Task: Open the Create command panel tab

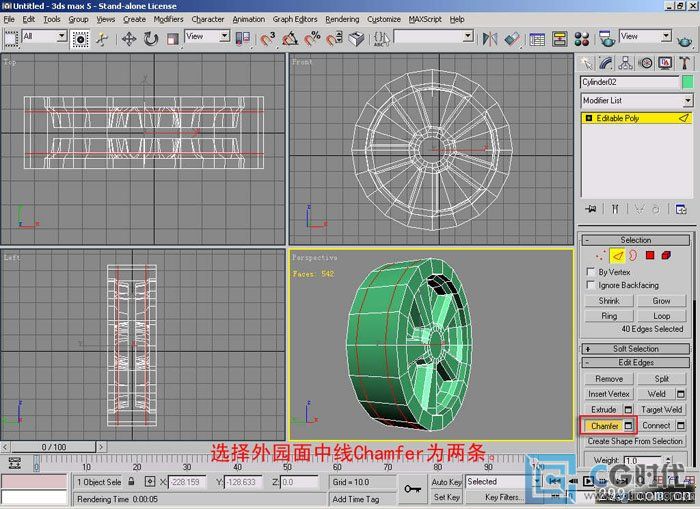Action: coord(586,63)
